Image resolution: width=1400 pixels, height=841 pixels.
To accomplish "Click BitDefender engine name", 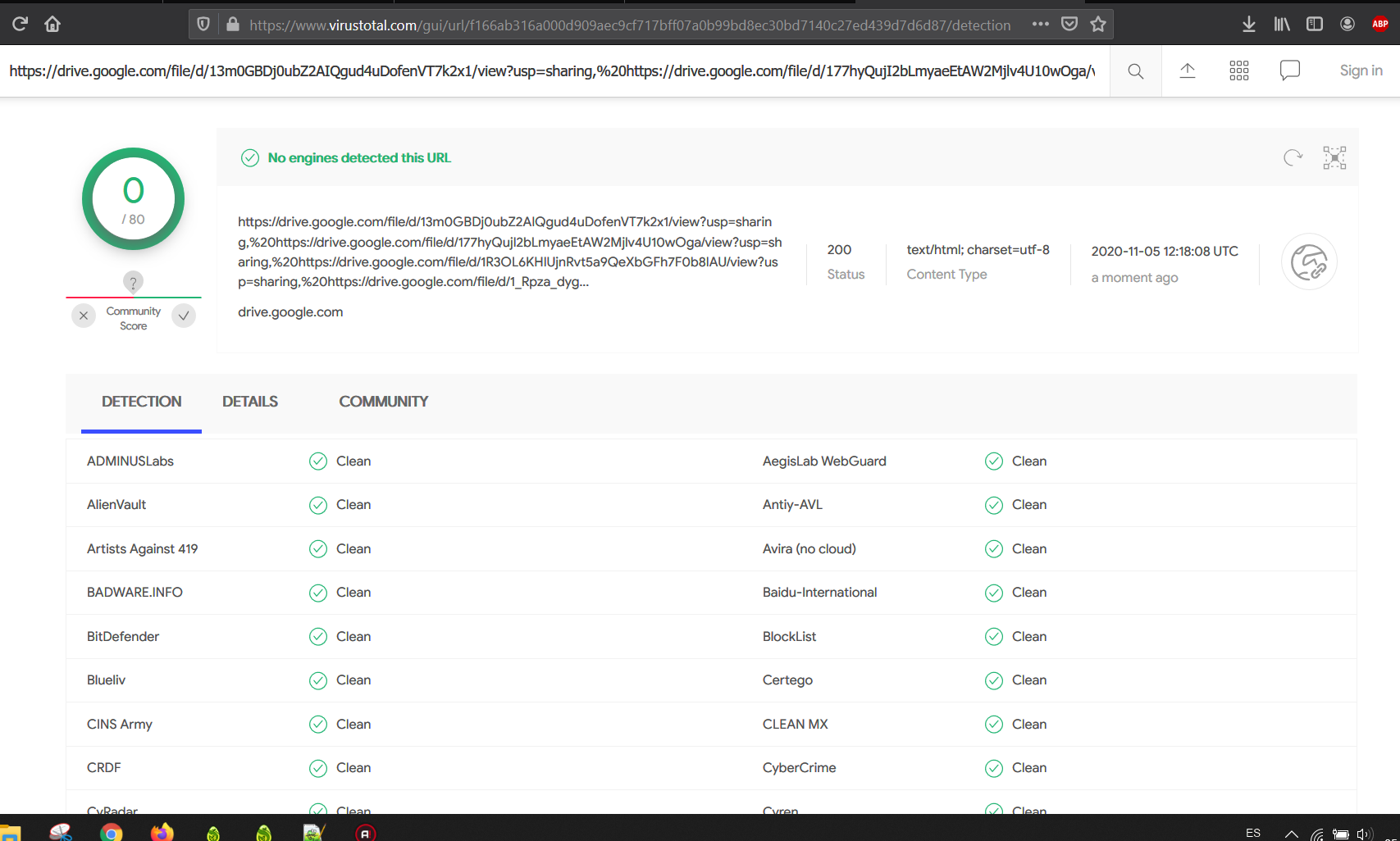I will point(123,637).
